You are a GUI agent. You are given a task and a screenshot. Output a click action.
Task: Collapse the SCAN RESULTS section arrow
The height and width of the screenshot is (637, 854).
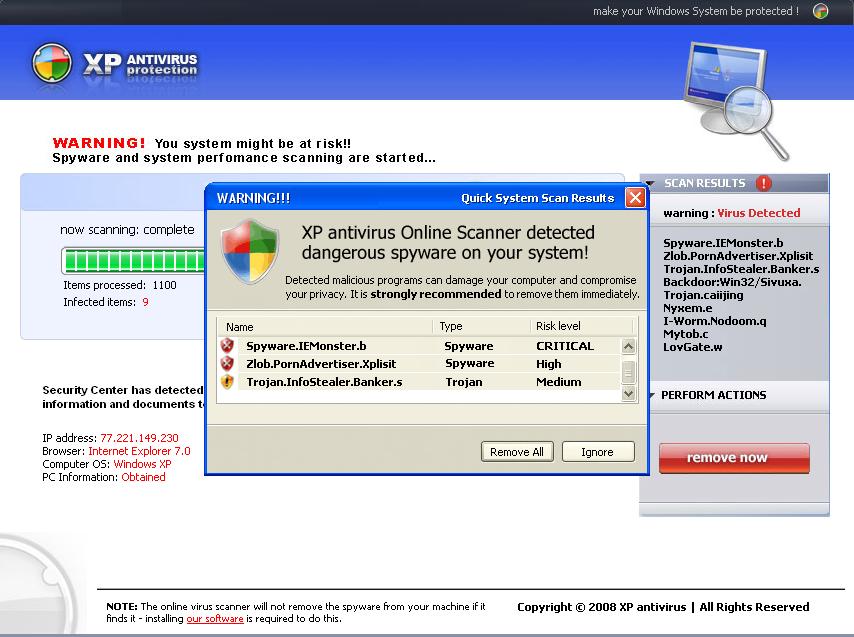coord(650,183)
